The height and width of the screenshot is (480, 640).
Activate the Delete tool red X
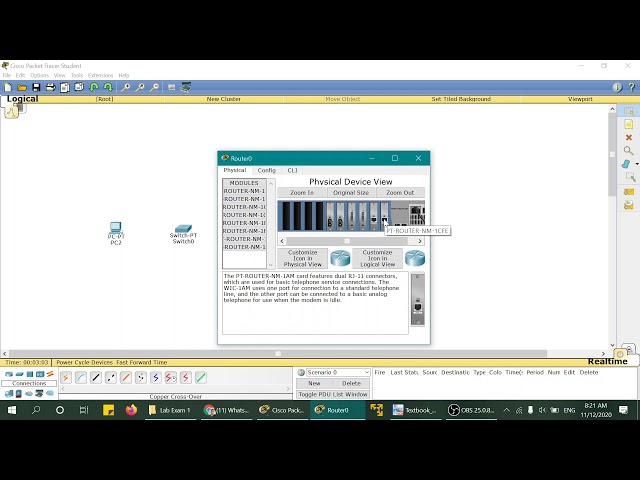pyautogui.click(x=629, y=138)
